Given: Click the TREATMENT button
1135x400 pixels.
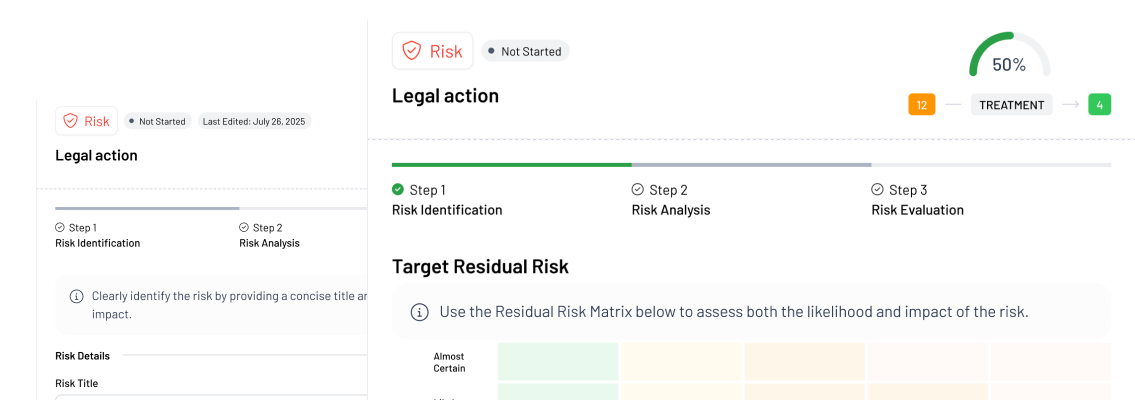Looking at the screenshot, I should point(1011,105).
